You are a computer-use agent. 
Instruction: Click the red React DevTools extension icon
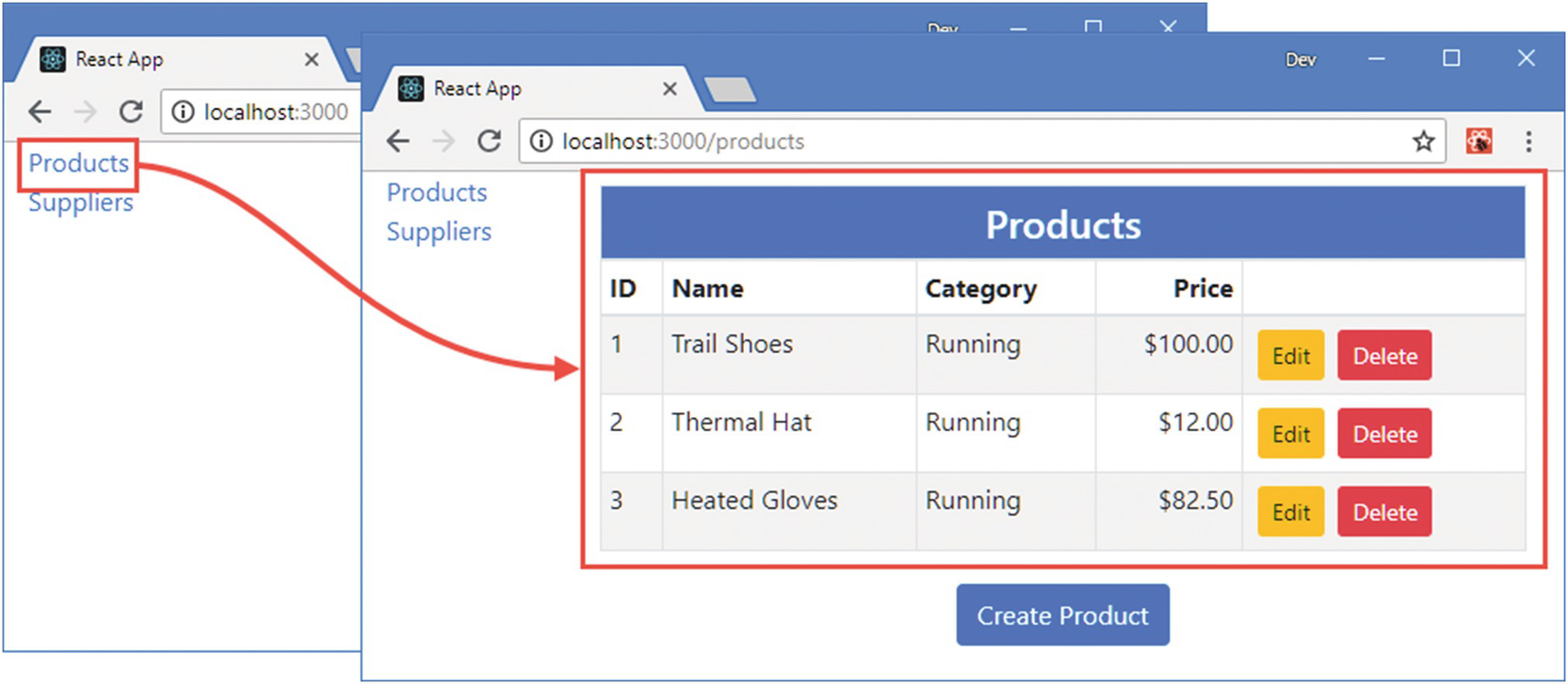pos(1478,141)
